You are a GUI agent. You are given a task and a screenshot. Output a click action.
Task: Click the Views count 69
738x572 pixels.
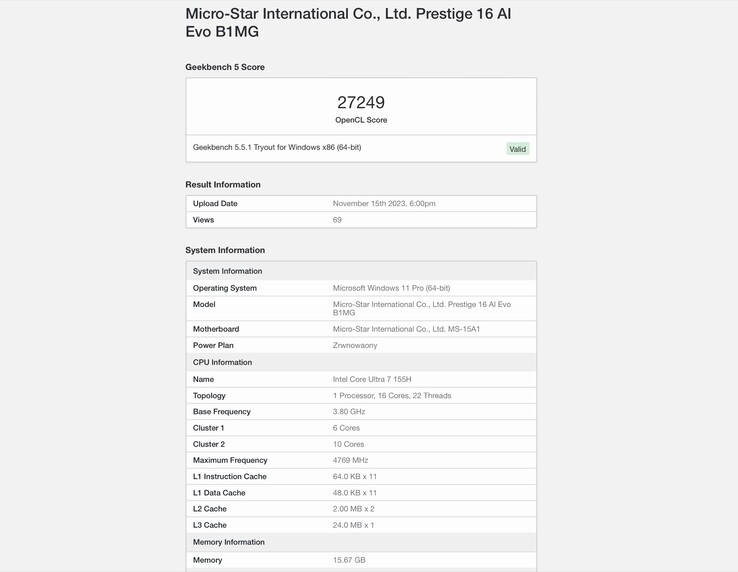[x=337, y=220]
